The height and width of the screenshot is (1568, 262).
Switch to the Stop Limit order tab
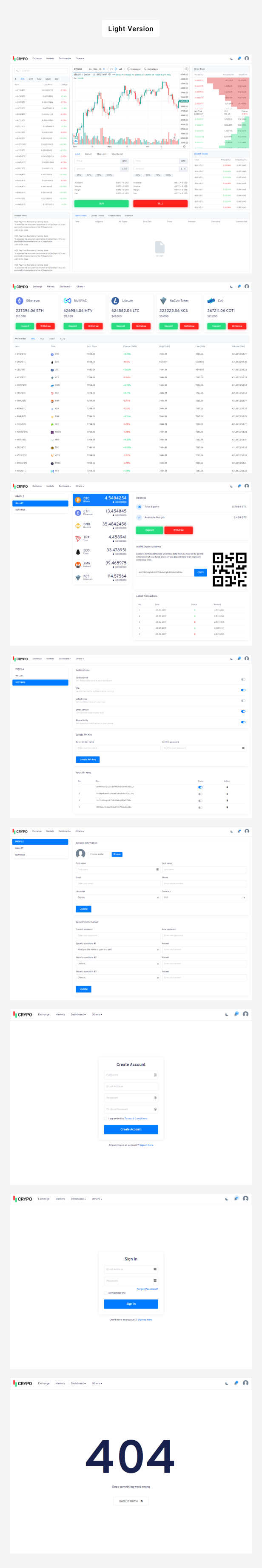tap(102, 154)
